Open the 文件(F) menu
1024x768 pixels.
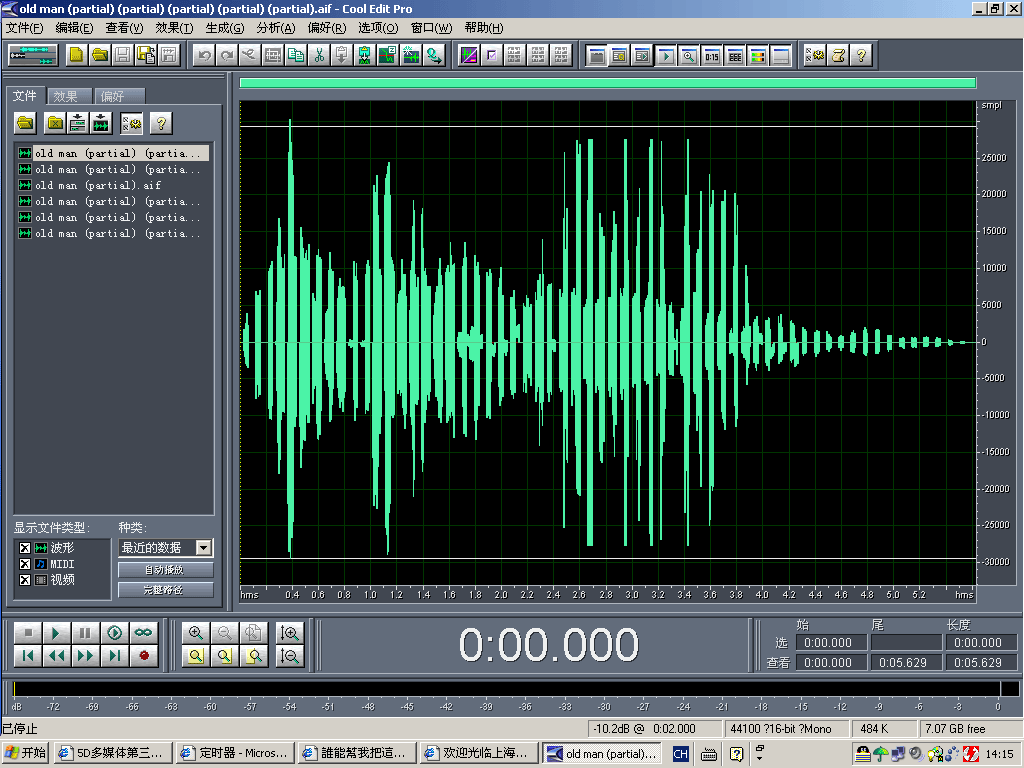pos(24,27)
